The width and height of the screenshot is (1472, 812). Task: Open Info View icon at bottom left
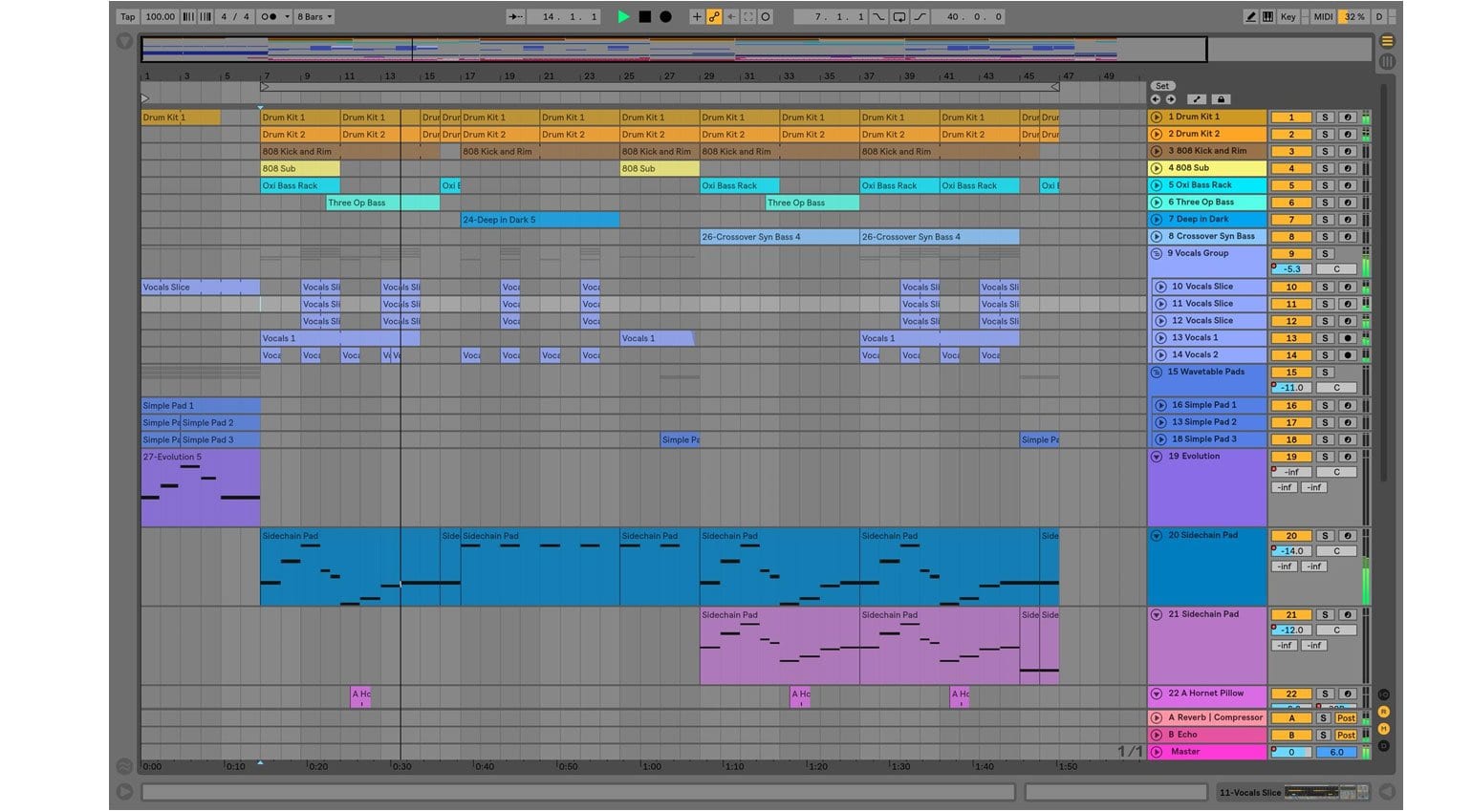tap(124, 792)
